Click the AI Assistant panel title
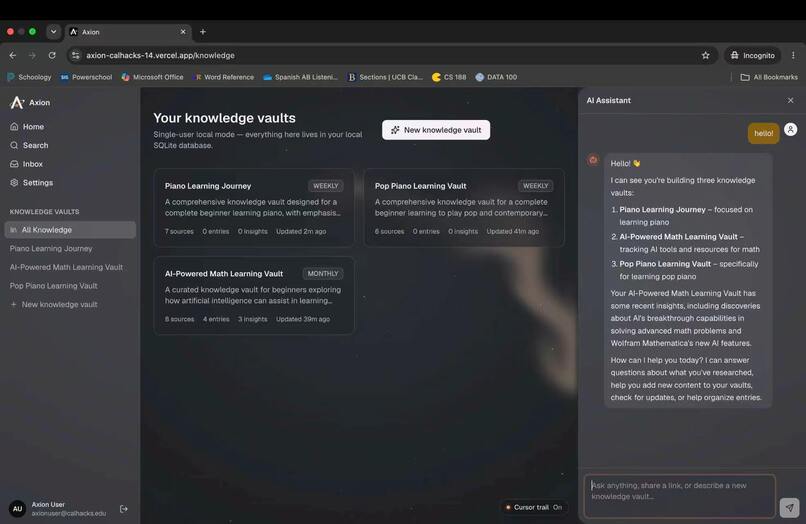The width and height of the screenshot is (806, 524). click(x=609, y=100)
